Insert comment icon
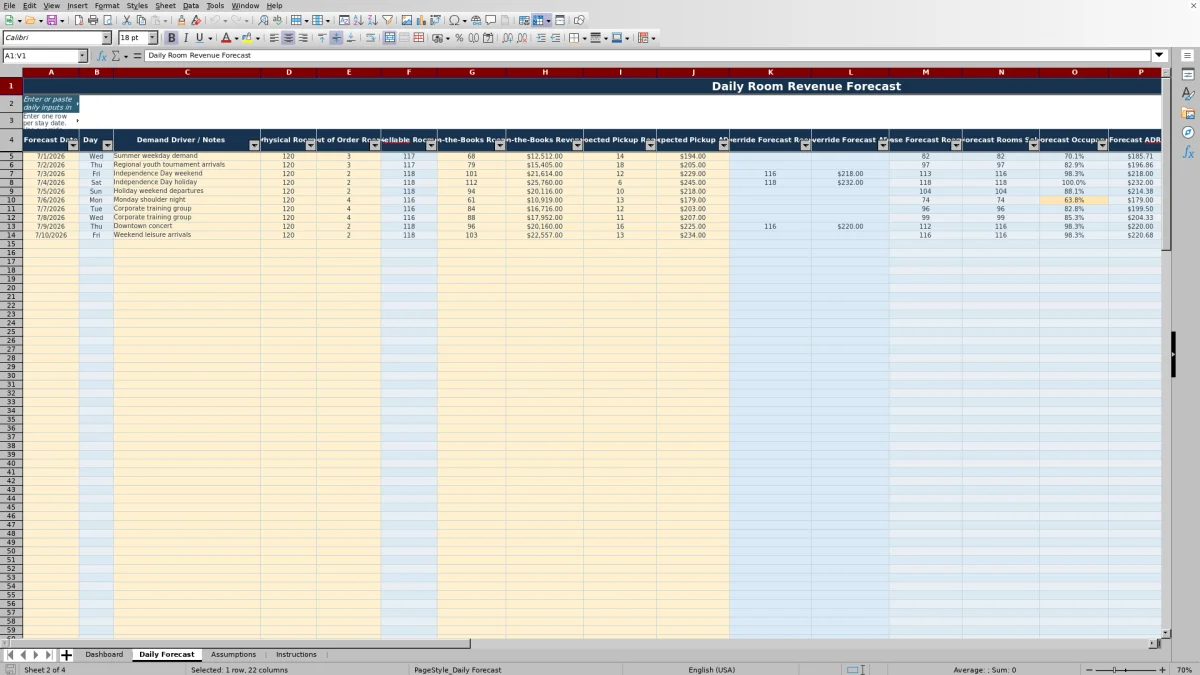The height and width of the screenshot is (675, 1200). tap(490, 20)
